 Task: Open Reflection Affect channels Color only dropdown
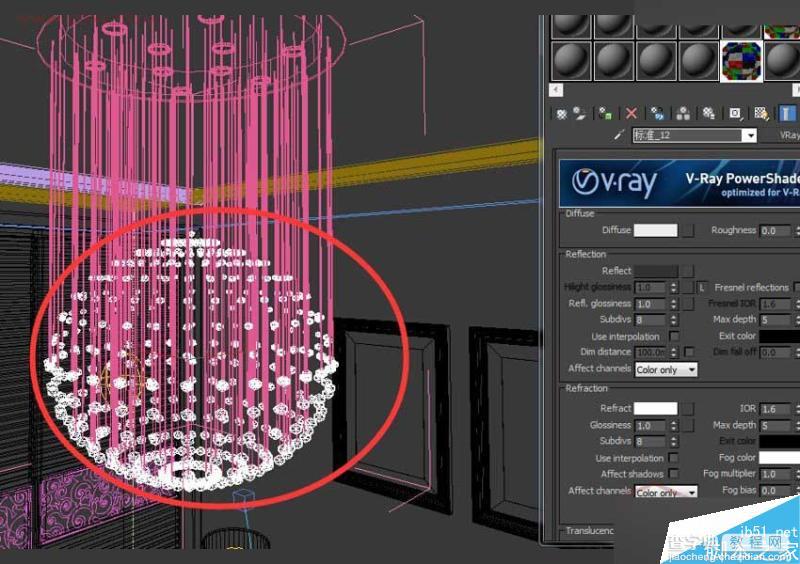pyautogui.click(x=666, y=370)
